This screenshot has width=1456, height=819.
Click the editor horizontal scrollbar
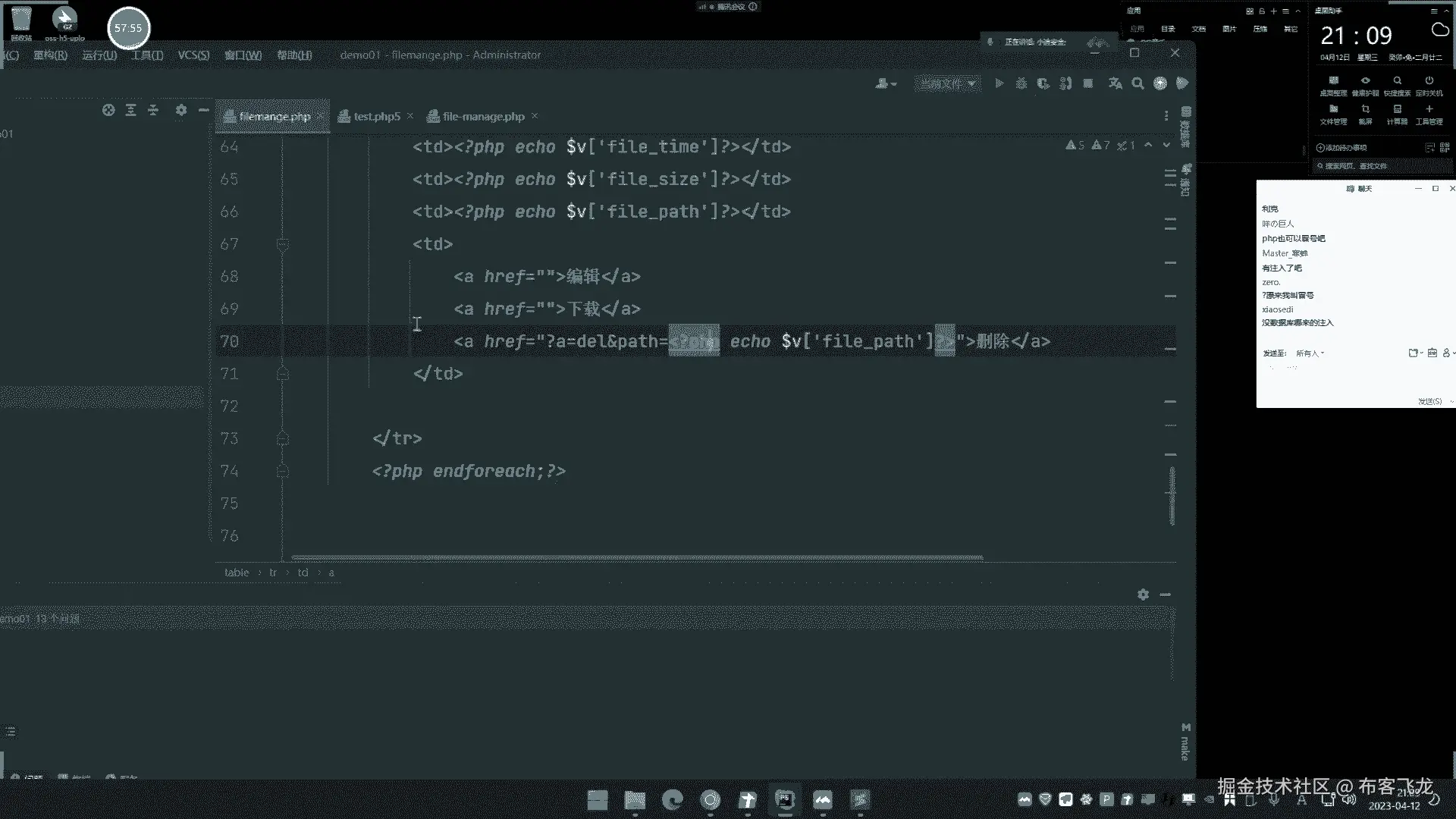(x=637, y=558)
